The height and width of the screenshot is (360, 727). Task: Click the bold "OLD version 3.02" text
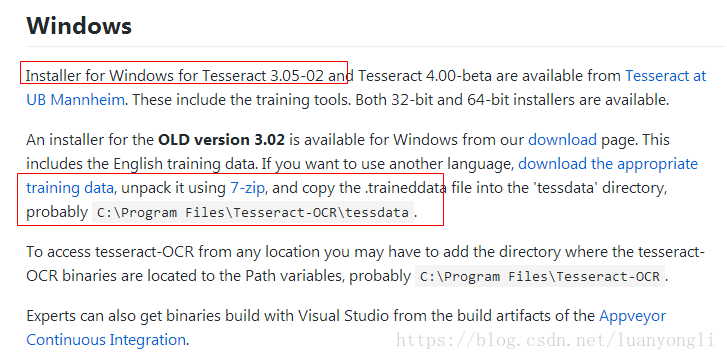point(222,140)
